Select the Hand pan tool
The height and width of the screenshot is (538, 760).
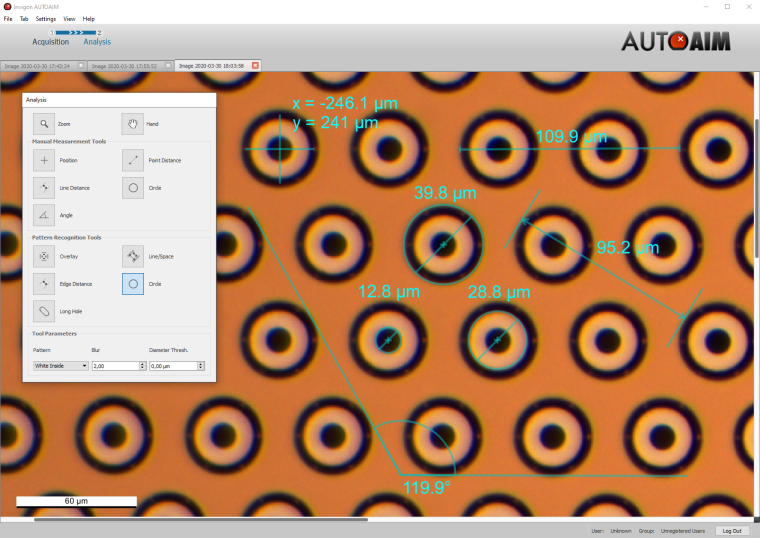(133, 124)
